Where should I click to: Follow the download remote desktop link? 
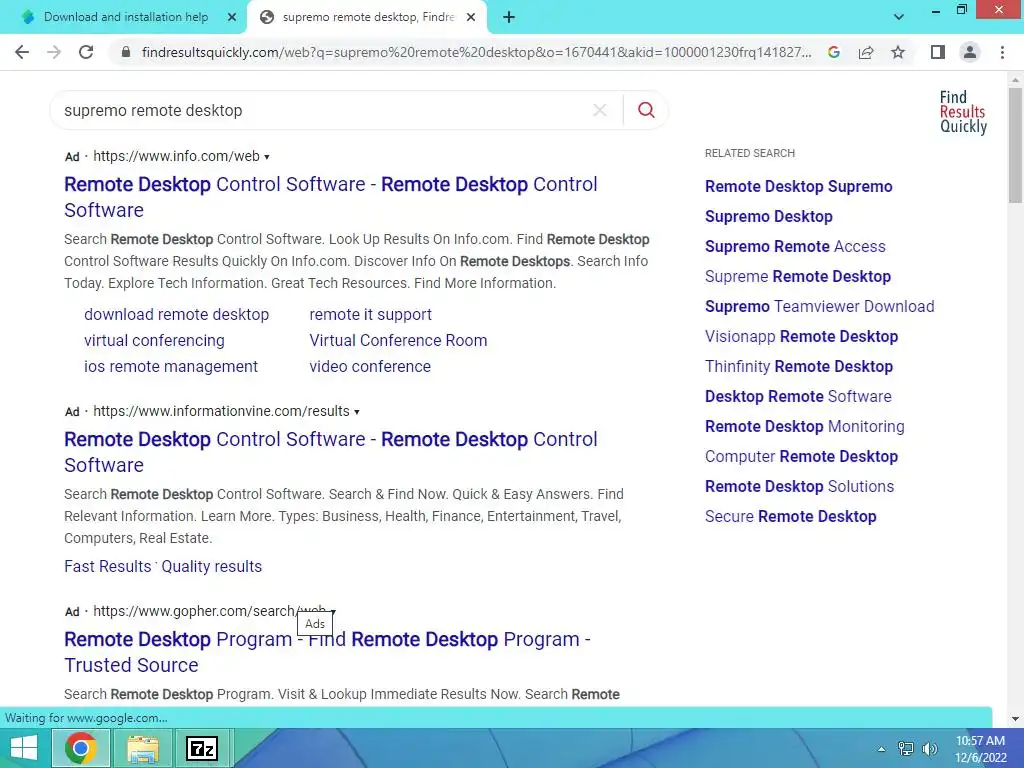tap(176, 314)
